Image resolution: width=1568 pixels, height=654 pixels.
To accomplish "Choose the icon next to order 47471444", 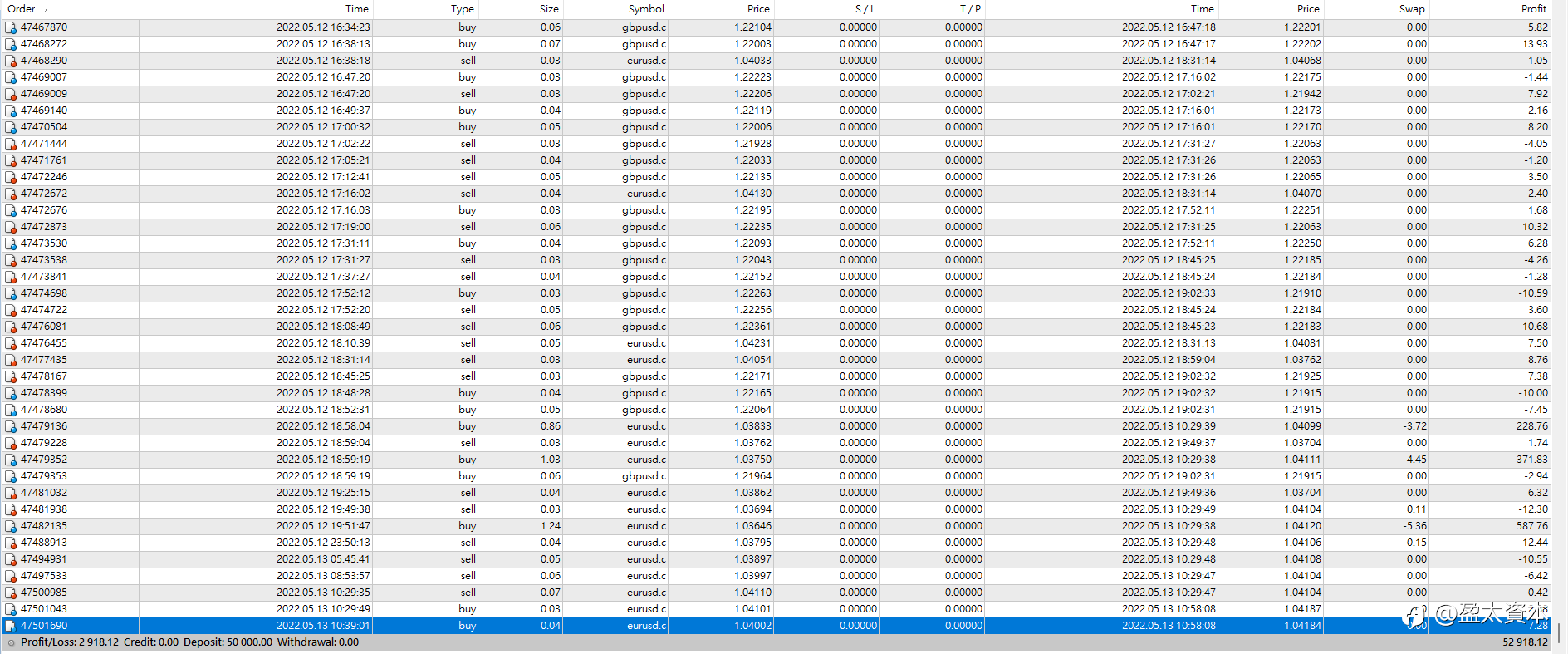I will [11, 144].
